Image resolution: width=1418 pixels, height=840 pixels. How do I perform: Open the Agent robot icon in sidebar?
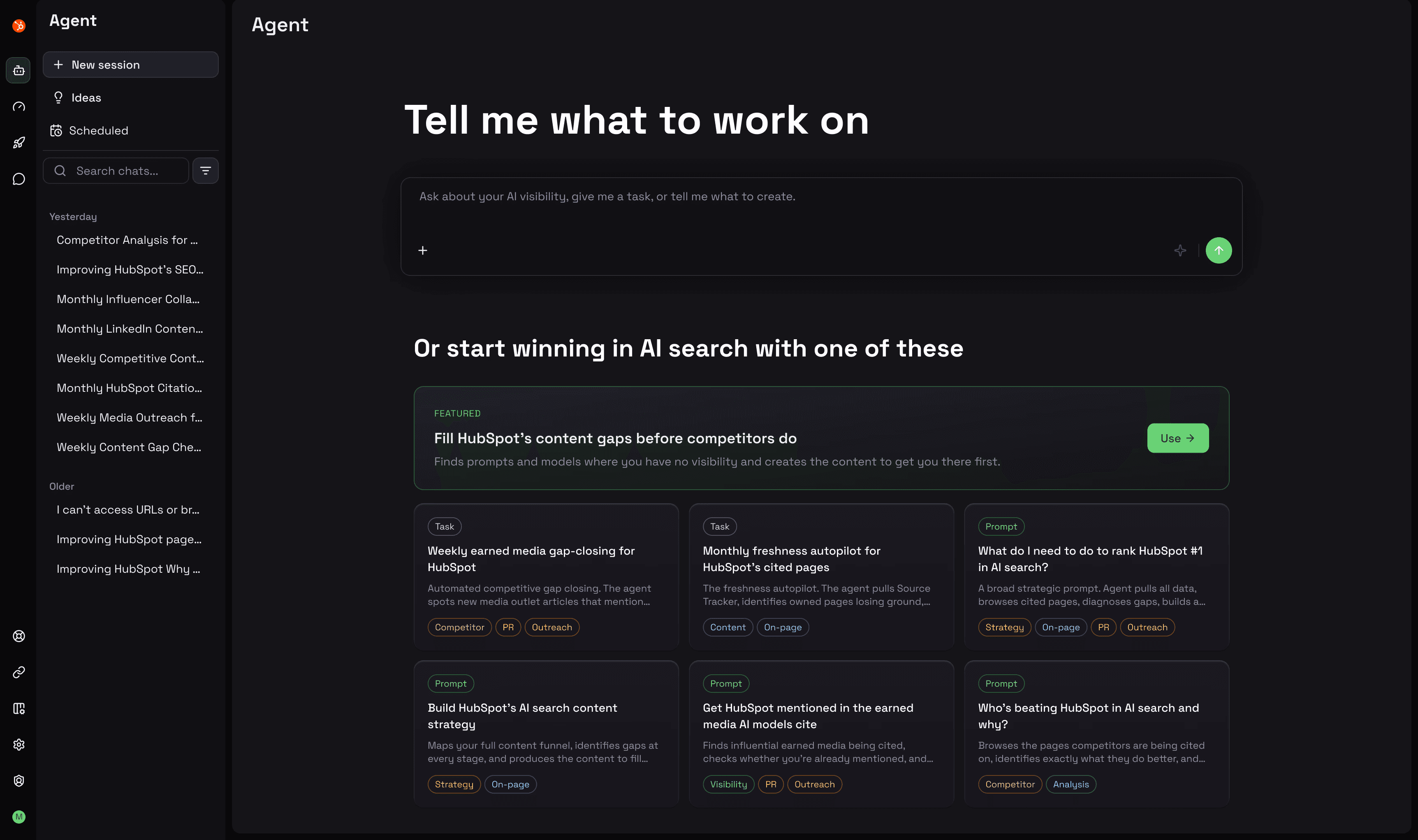tap(19, 70)
